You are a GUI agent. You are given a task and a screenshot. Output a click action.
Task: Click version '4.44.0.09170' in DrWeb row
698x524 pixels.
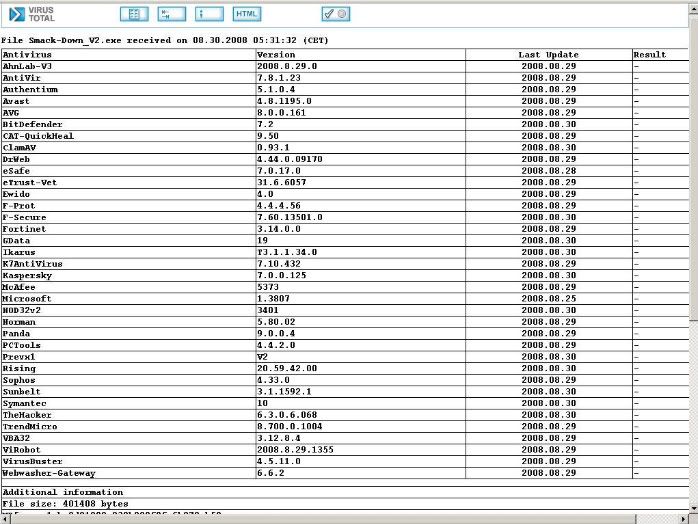(290, 159)
